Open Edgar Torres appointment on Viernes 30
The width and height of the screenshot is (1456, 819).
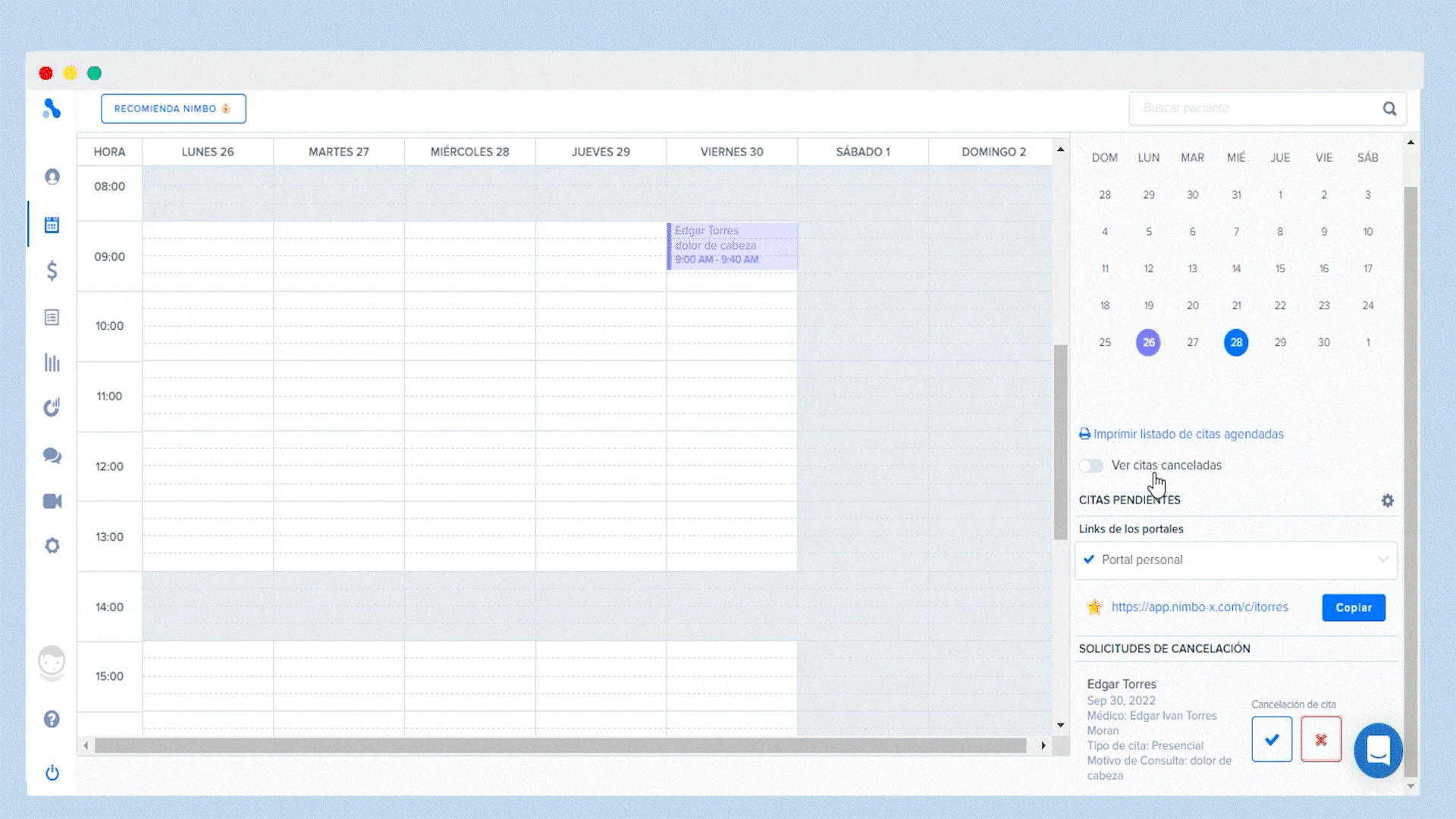pyautogui.click(x=732, y=246)
